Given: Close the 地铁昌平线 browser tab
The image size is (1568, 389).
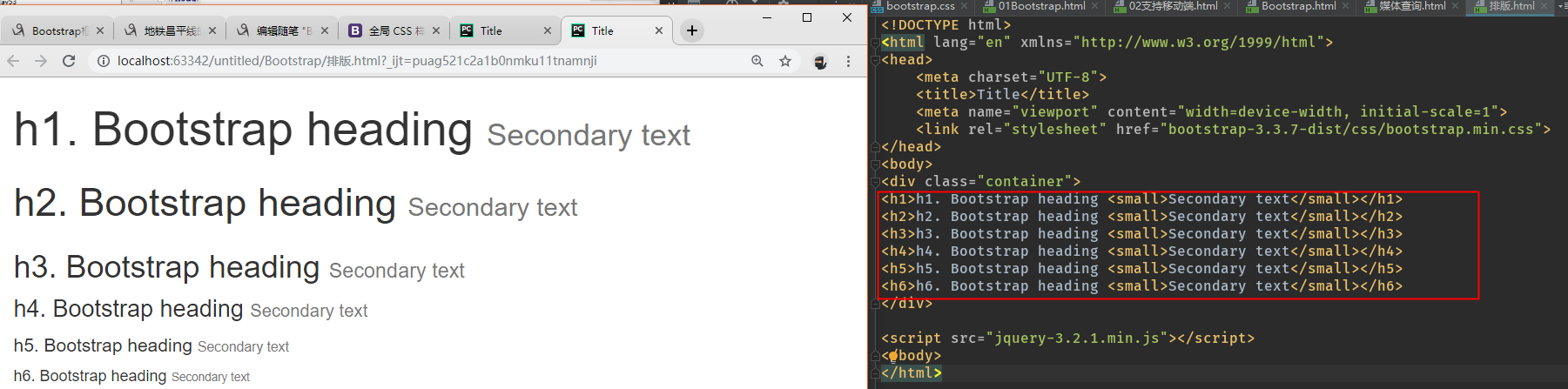Looking at the screenshot, I should (212, 30).
